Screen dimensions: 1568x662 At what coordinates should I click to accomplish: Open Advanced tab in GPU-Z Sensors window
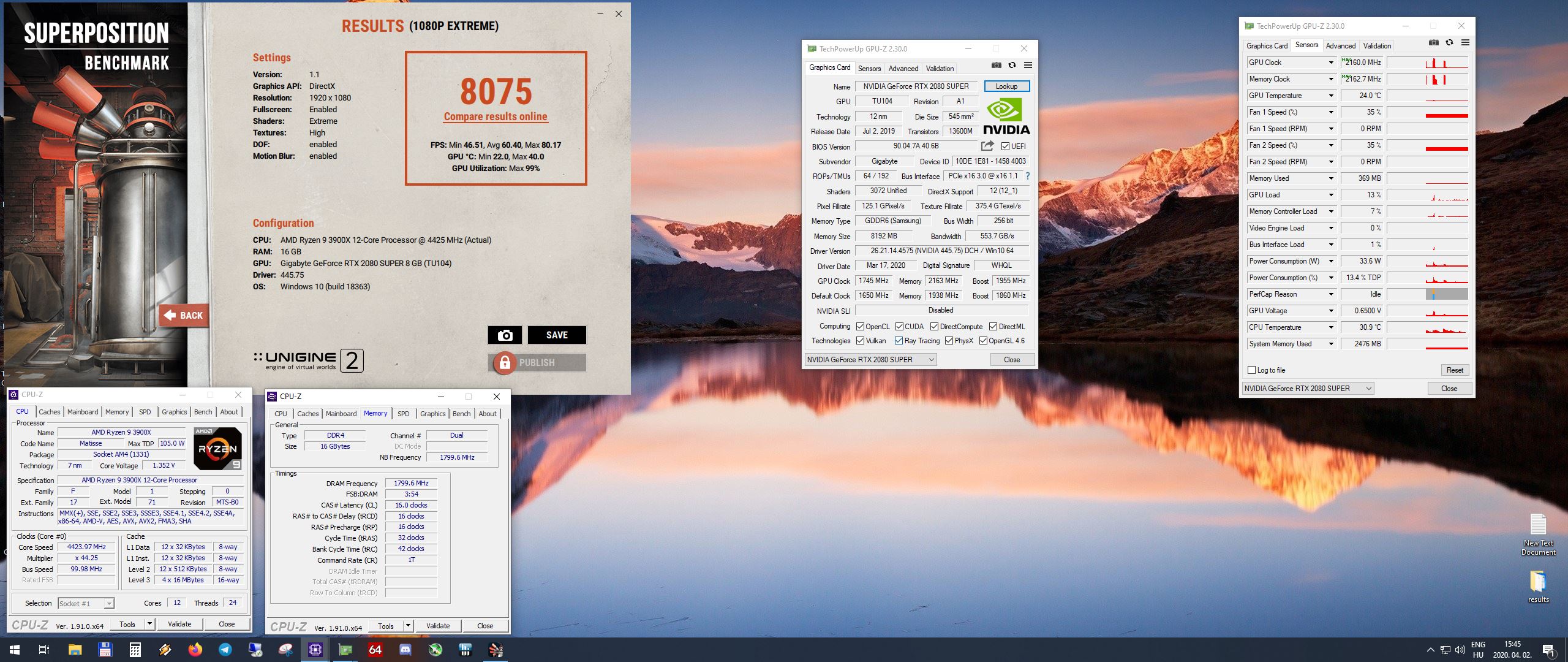[1340, 46]
